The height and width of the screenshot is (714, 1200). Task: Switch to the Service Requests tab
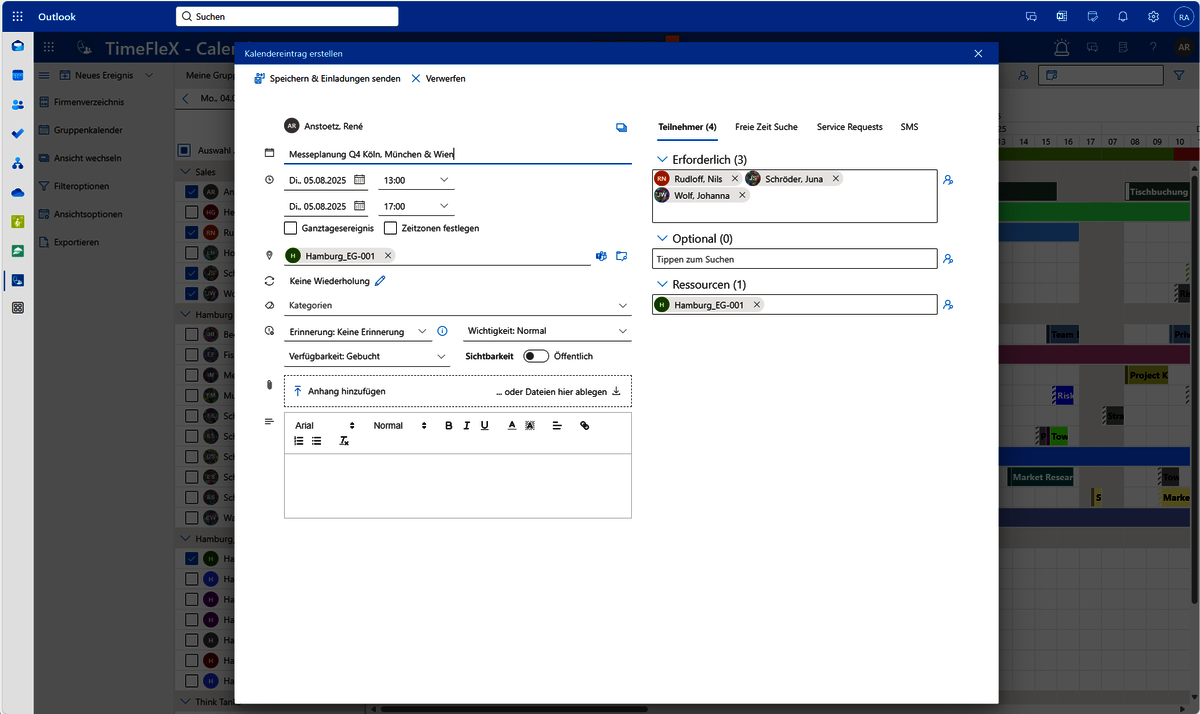pyautogui.click(x=850, y=127)
